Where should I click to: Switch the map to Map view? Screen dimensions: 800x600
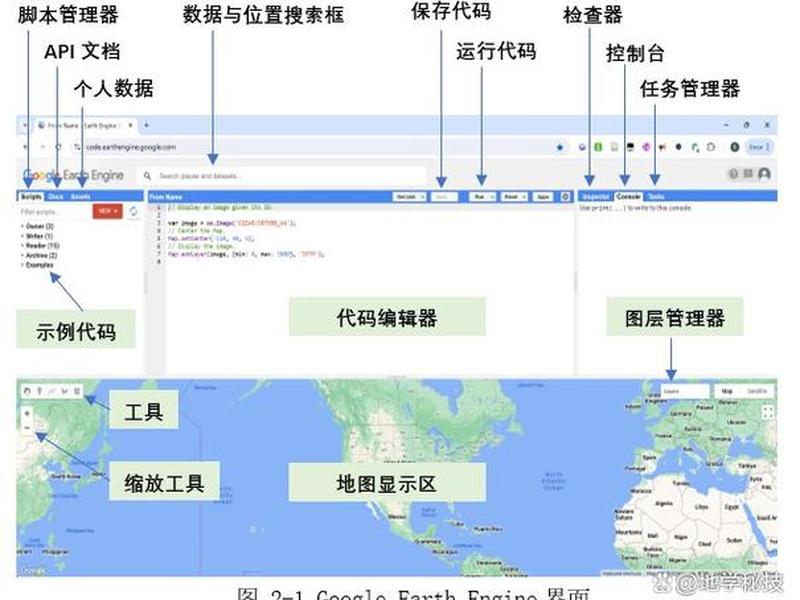coord(727,391)
